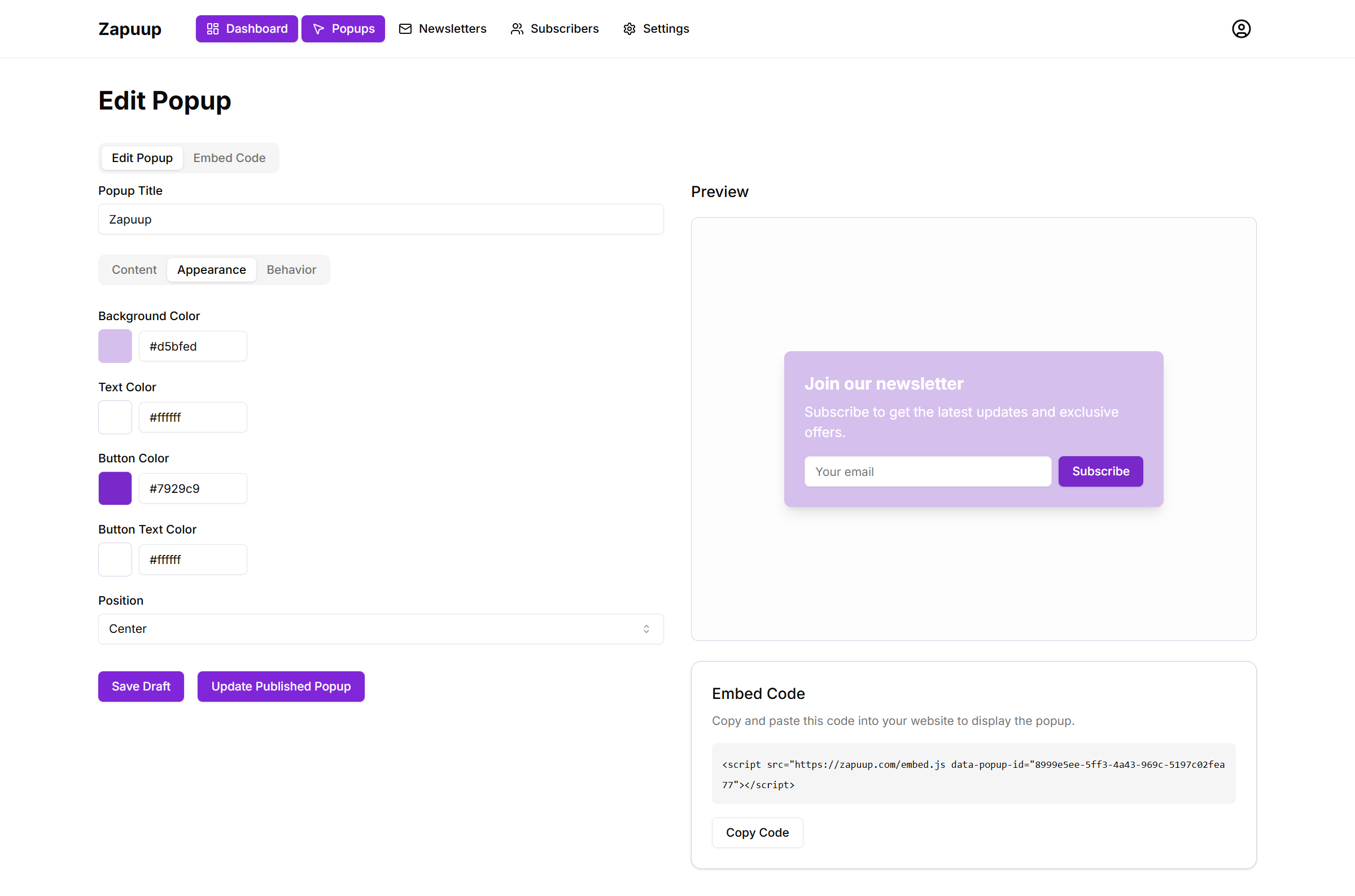Click Update Published Popup button
The height and width of the screenshot is (896, 1355).
pyautogui.click(x=281, y=687)
